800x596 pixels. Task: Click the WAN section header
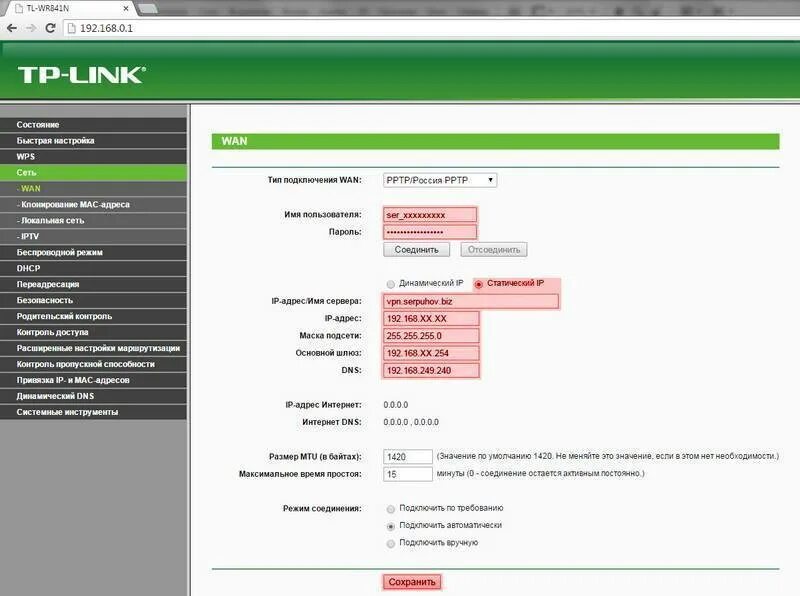click(495, 141)
